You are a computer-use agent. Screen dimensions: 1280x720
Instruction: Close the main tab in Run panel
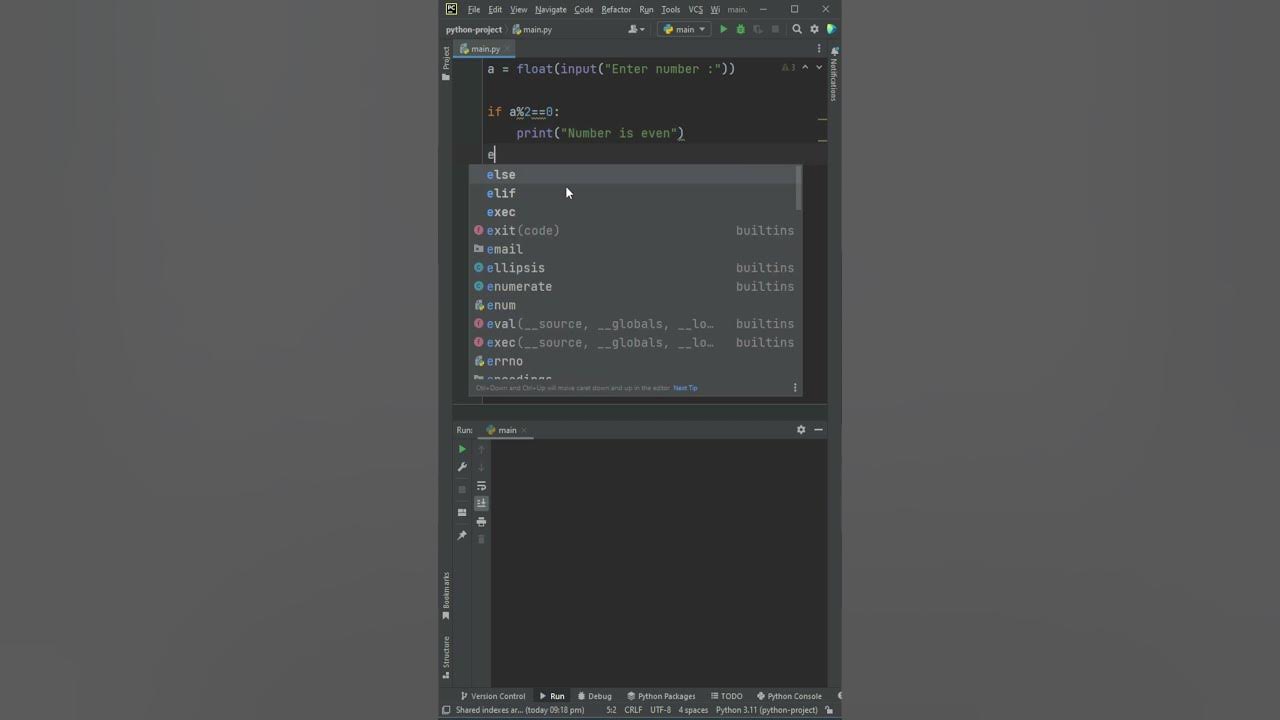click(524, 430)
